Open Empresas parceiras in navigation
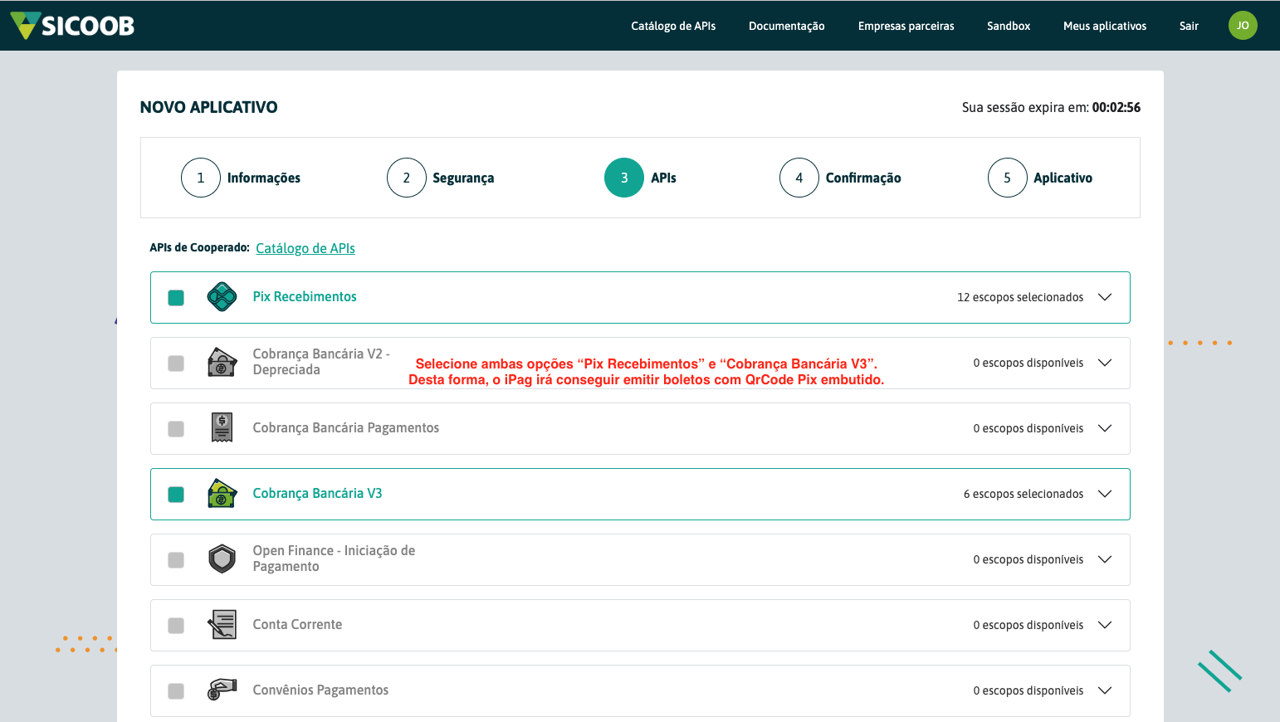 (x=906, y=26)
